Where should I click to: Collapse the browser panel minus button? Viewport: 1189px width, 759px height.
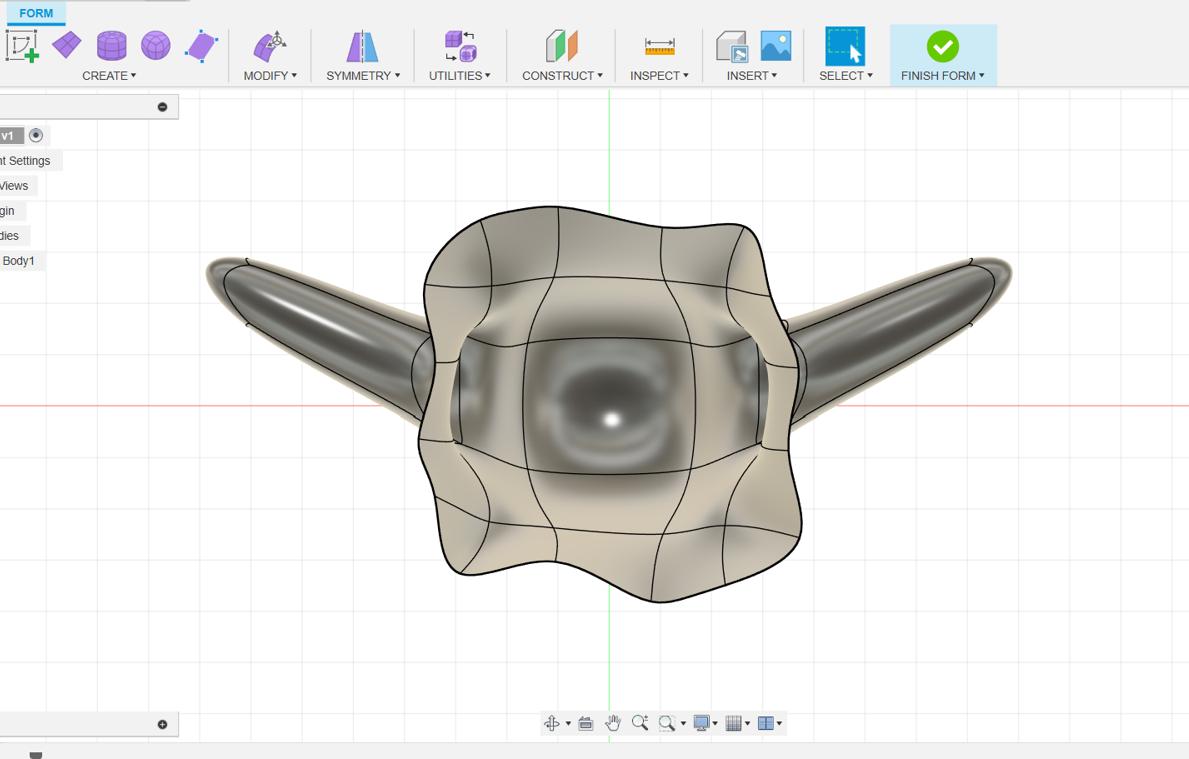point(162,107)
